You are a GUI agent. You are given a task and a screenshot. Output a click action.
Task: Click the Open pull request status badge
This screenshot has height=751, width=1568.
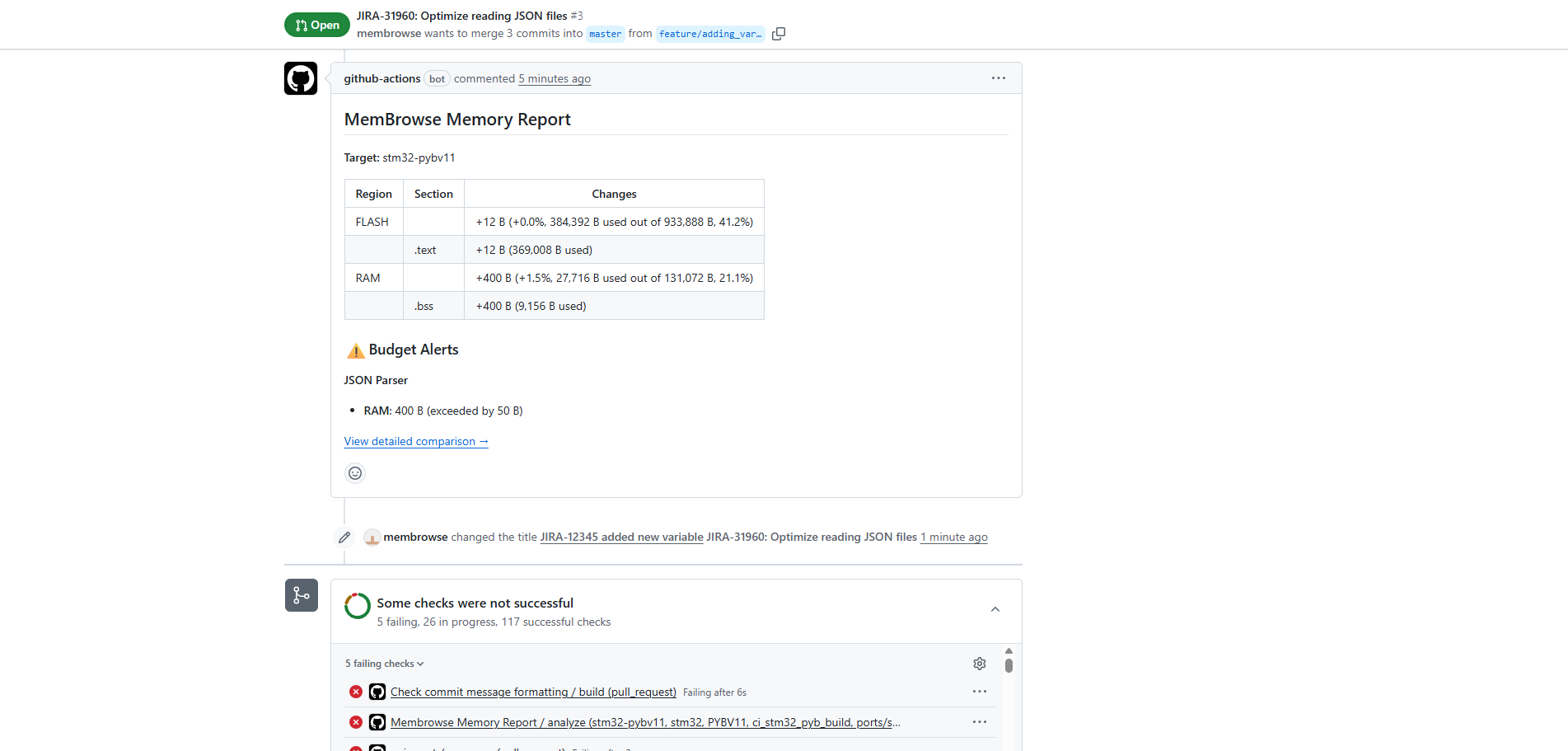coord(317,25)
